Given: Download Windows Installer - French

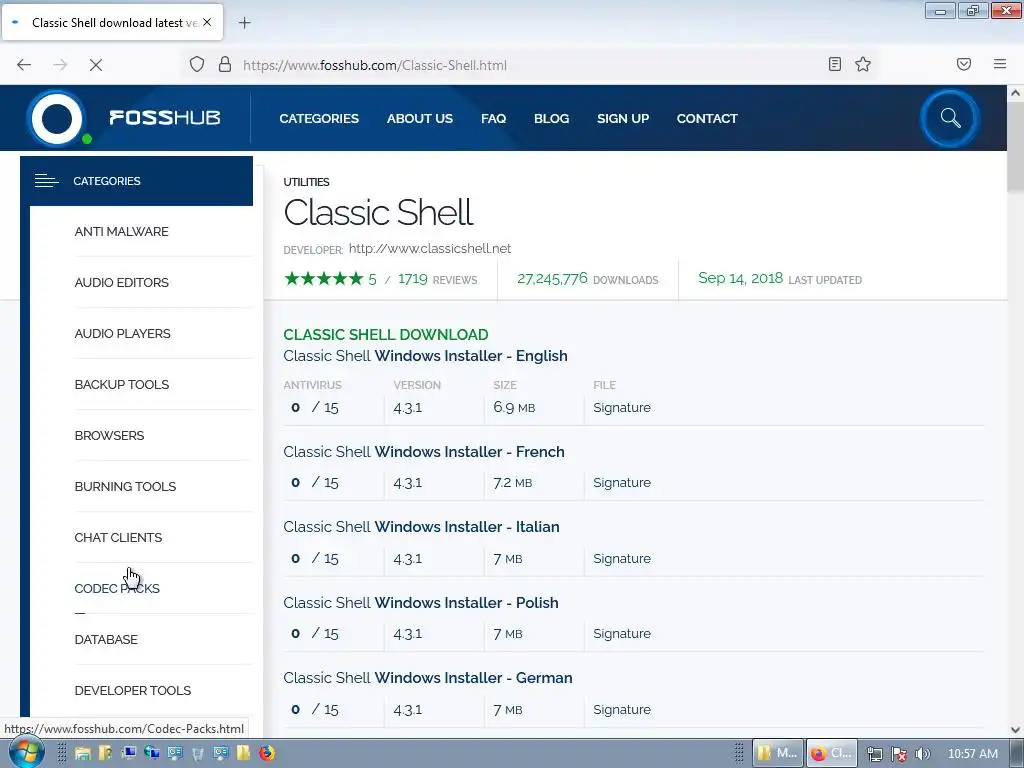Looking at the screenshot, I should 424,452.
